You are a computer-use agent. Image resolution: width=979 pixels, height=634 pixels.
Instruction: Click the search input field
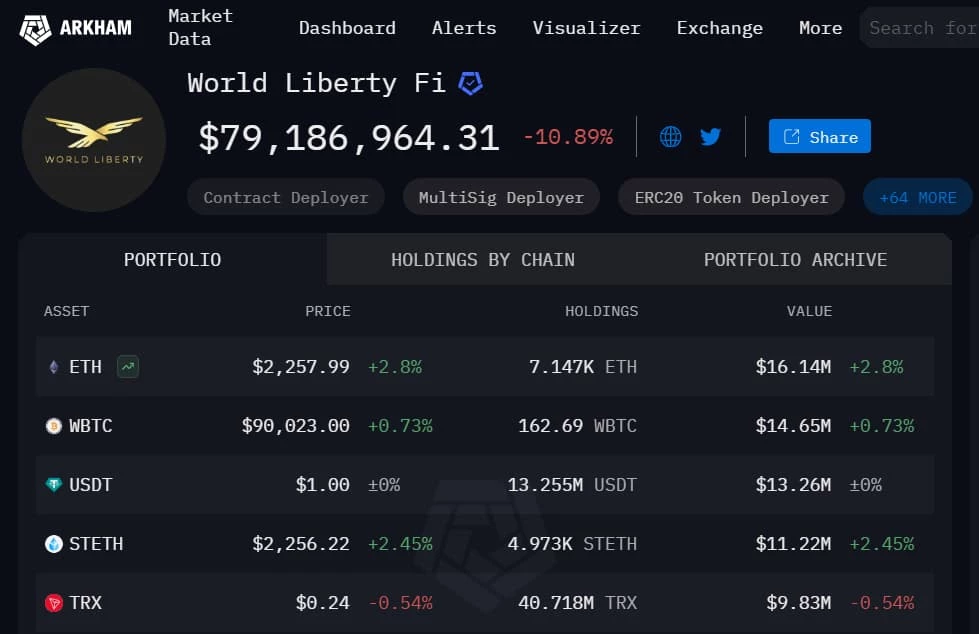(x=921, y=28)
